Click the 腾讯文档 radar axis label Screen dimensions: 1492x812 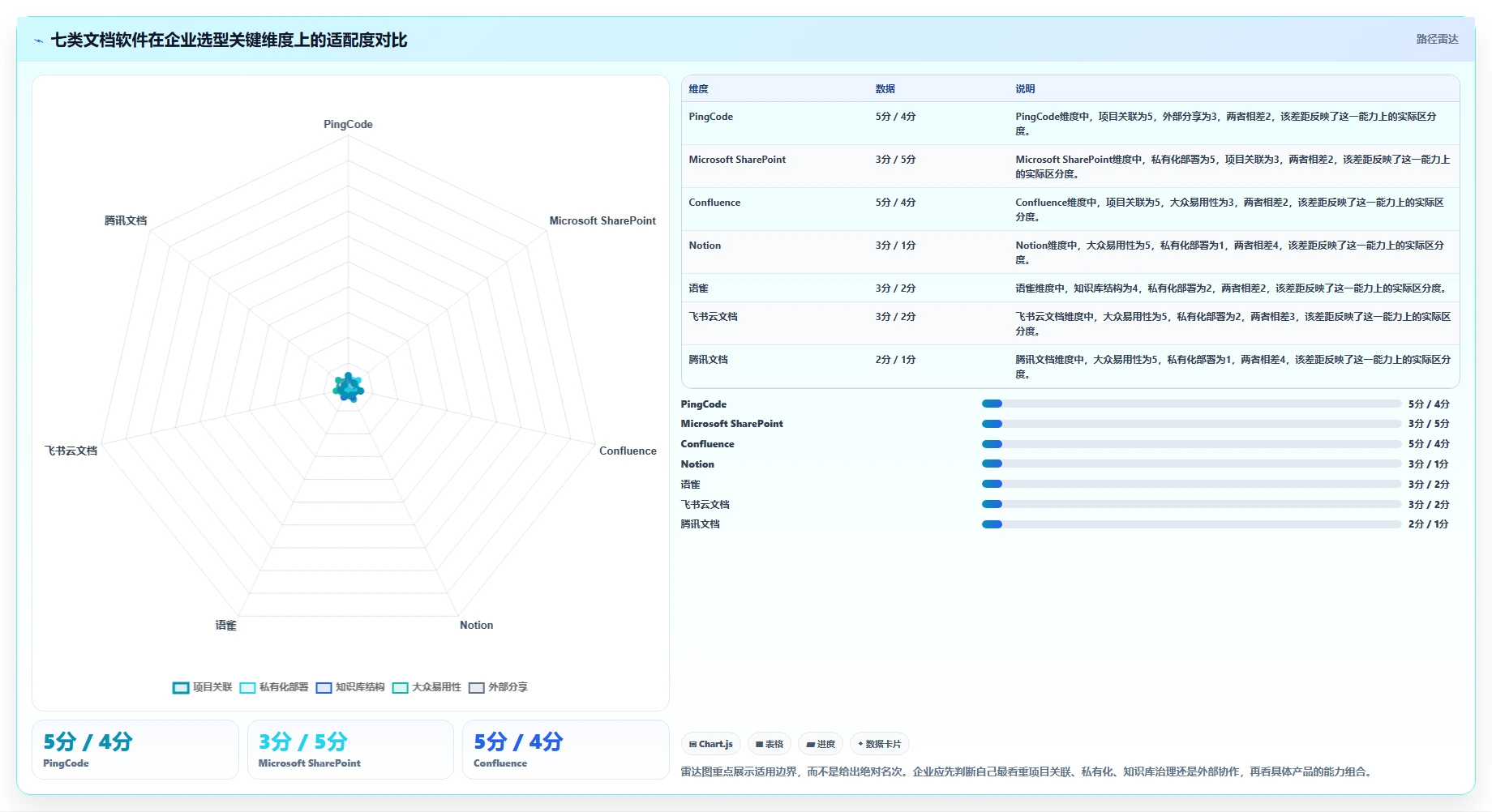pos(126,220)
